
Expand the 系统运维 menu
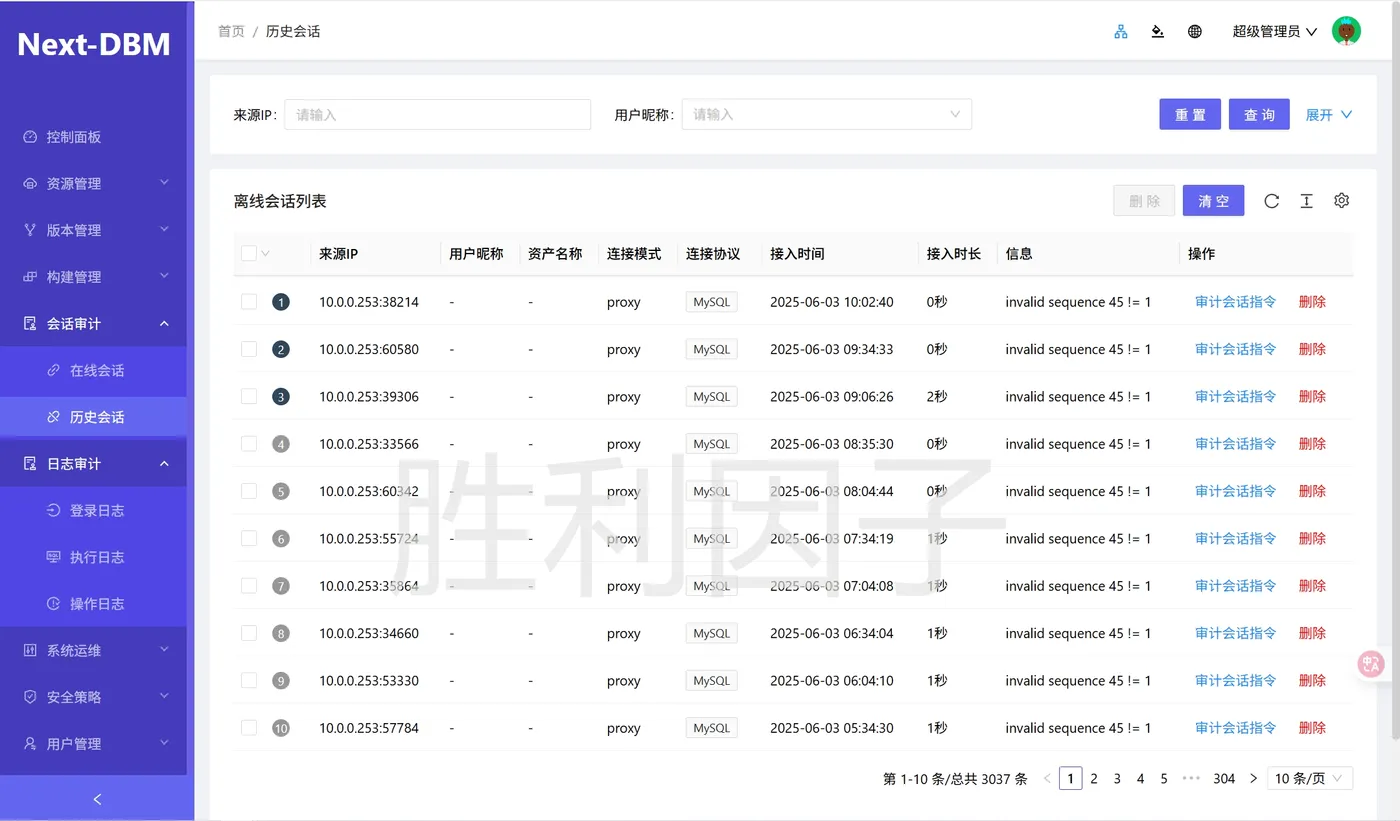93,650
